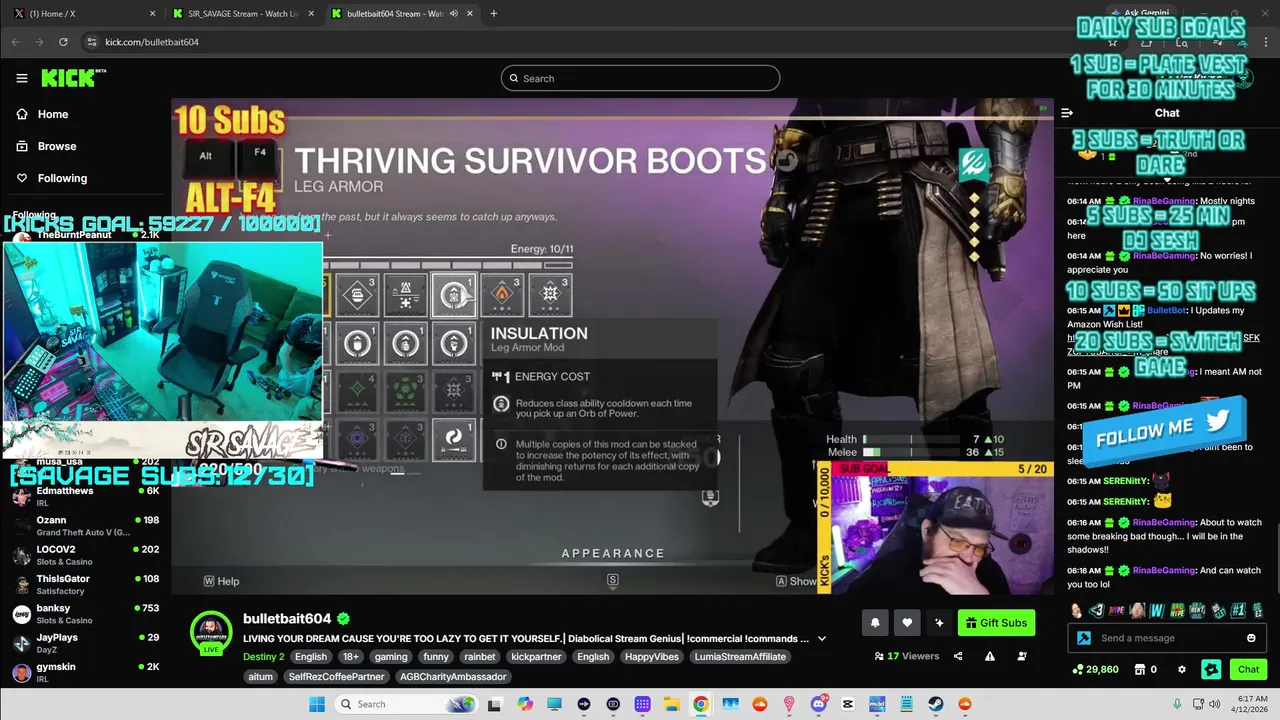Click the gaming tag

click(x=390, y=657)
